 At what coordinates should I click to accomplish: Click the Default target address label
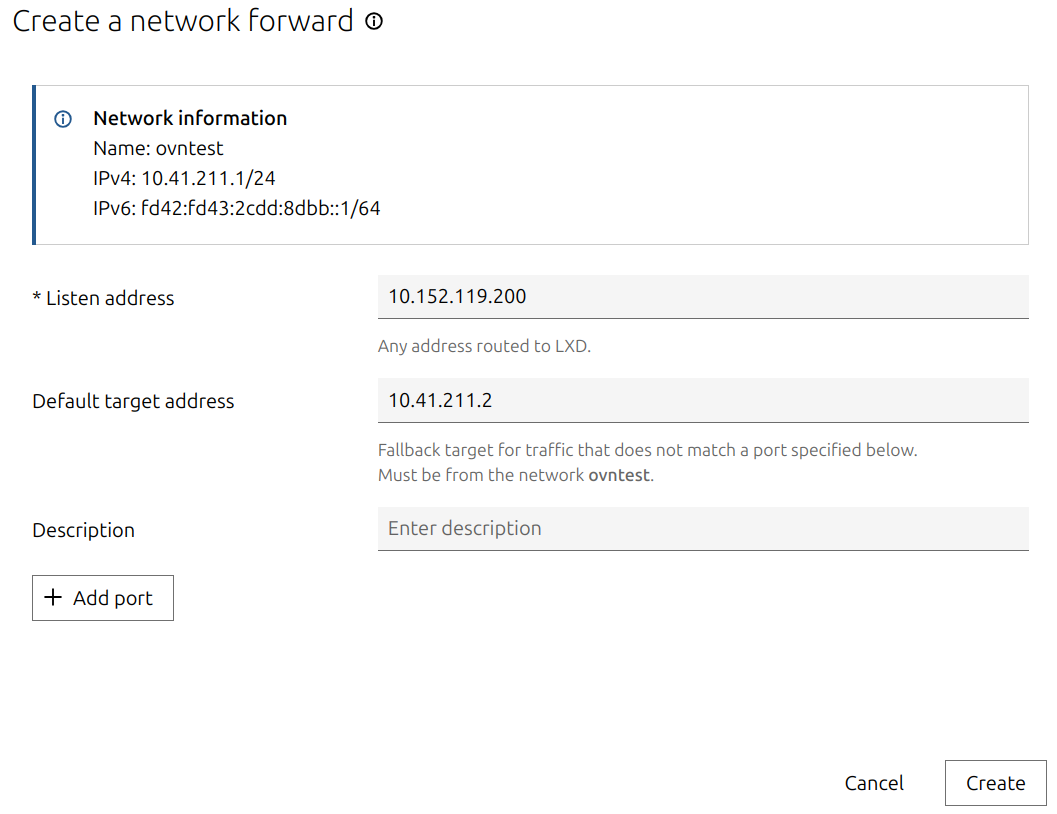[133, 401]
